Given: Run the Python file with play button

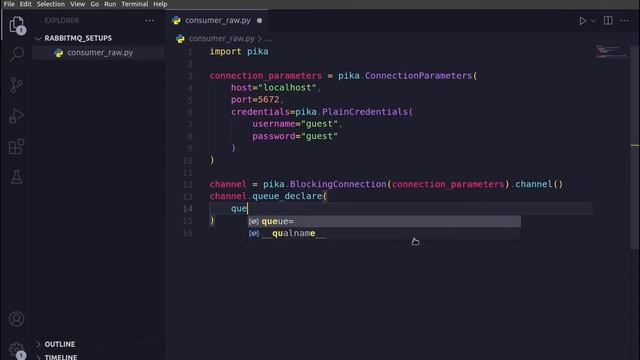Looking at the screenshot, I should pyautogui.click(x=582, y=21).
